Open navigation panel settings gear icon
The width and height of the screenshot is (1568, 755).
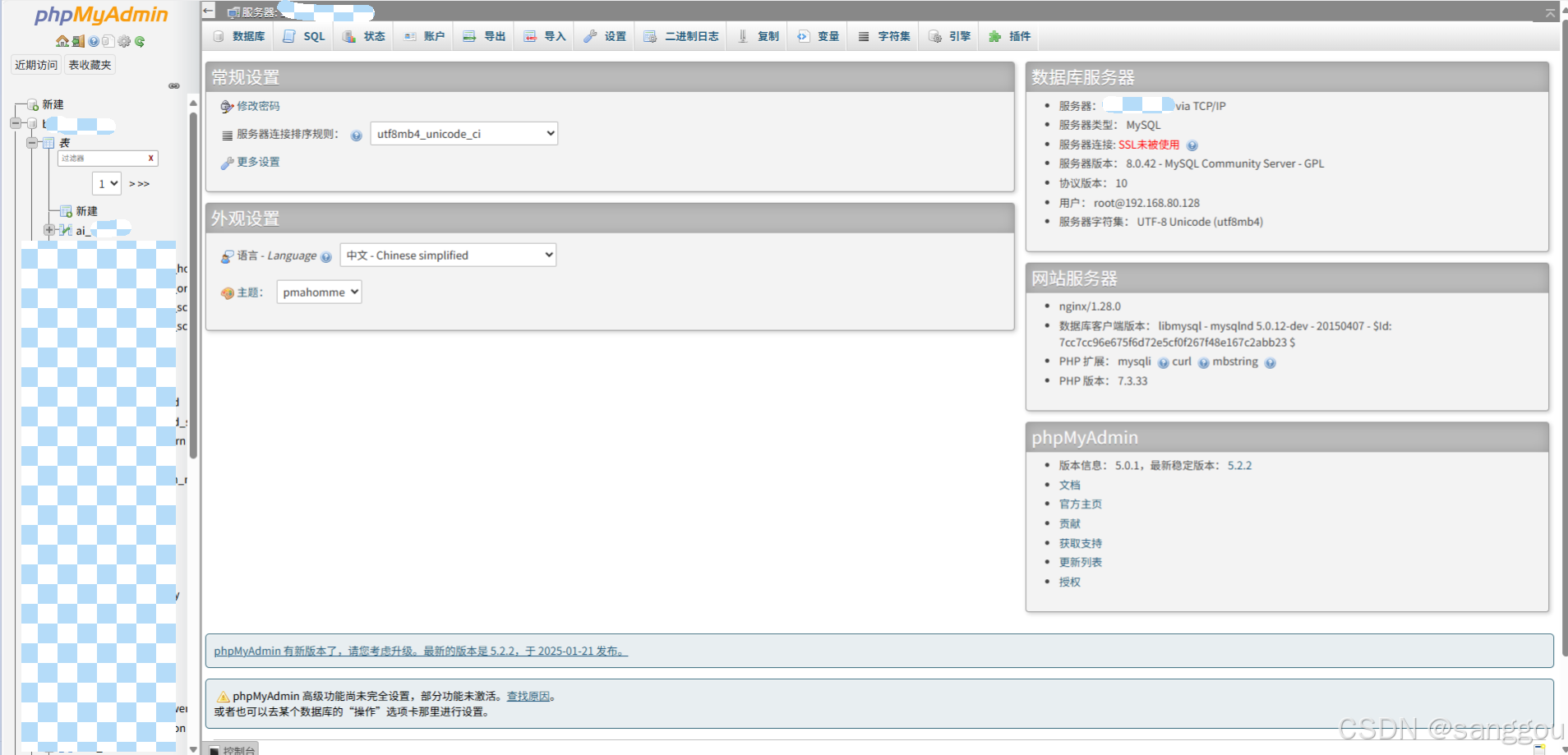124,41
